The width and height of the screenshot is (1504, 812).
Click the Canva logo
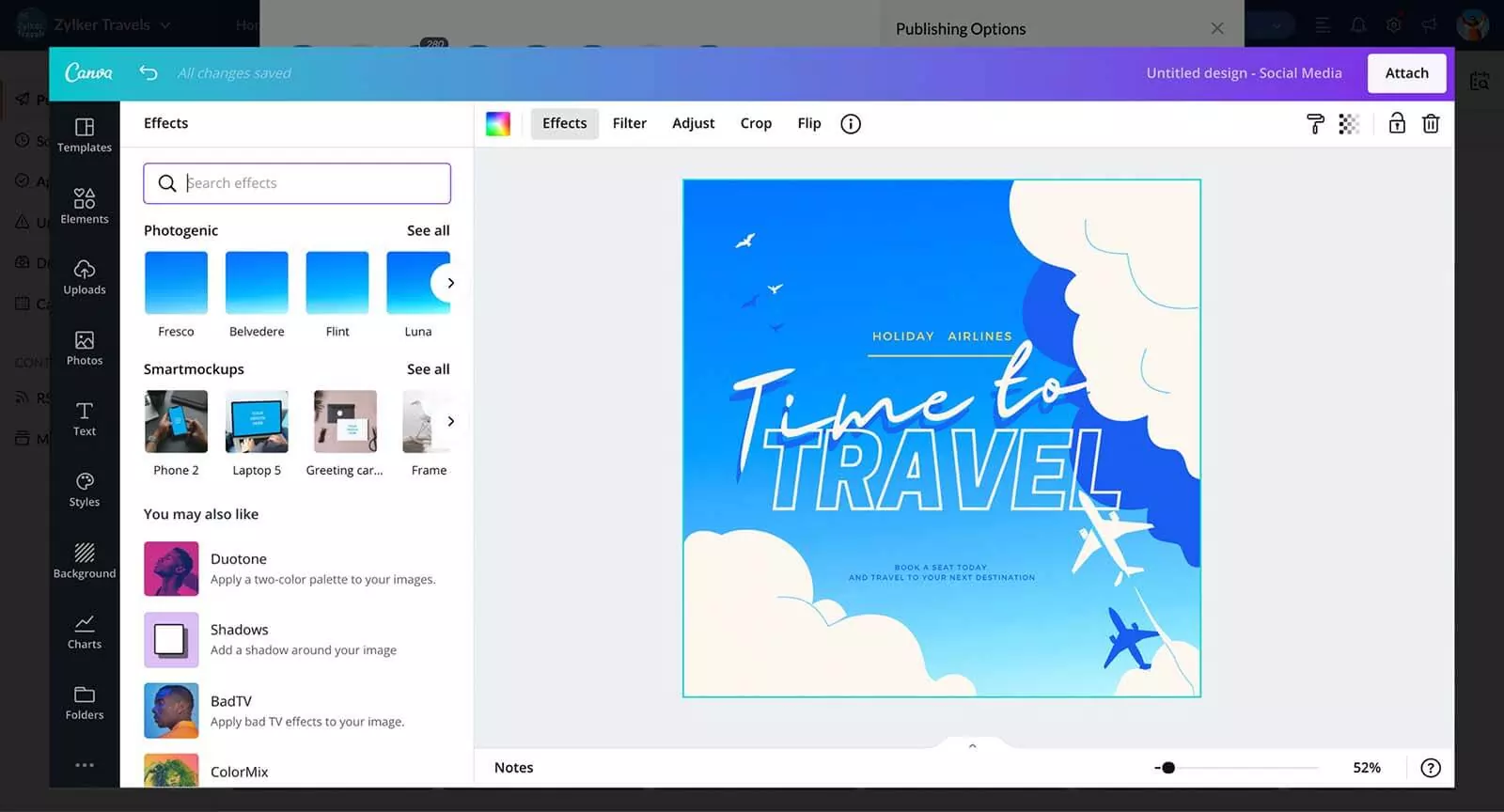tap(88, 72)
